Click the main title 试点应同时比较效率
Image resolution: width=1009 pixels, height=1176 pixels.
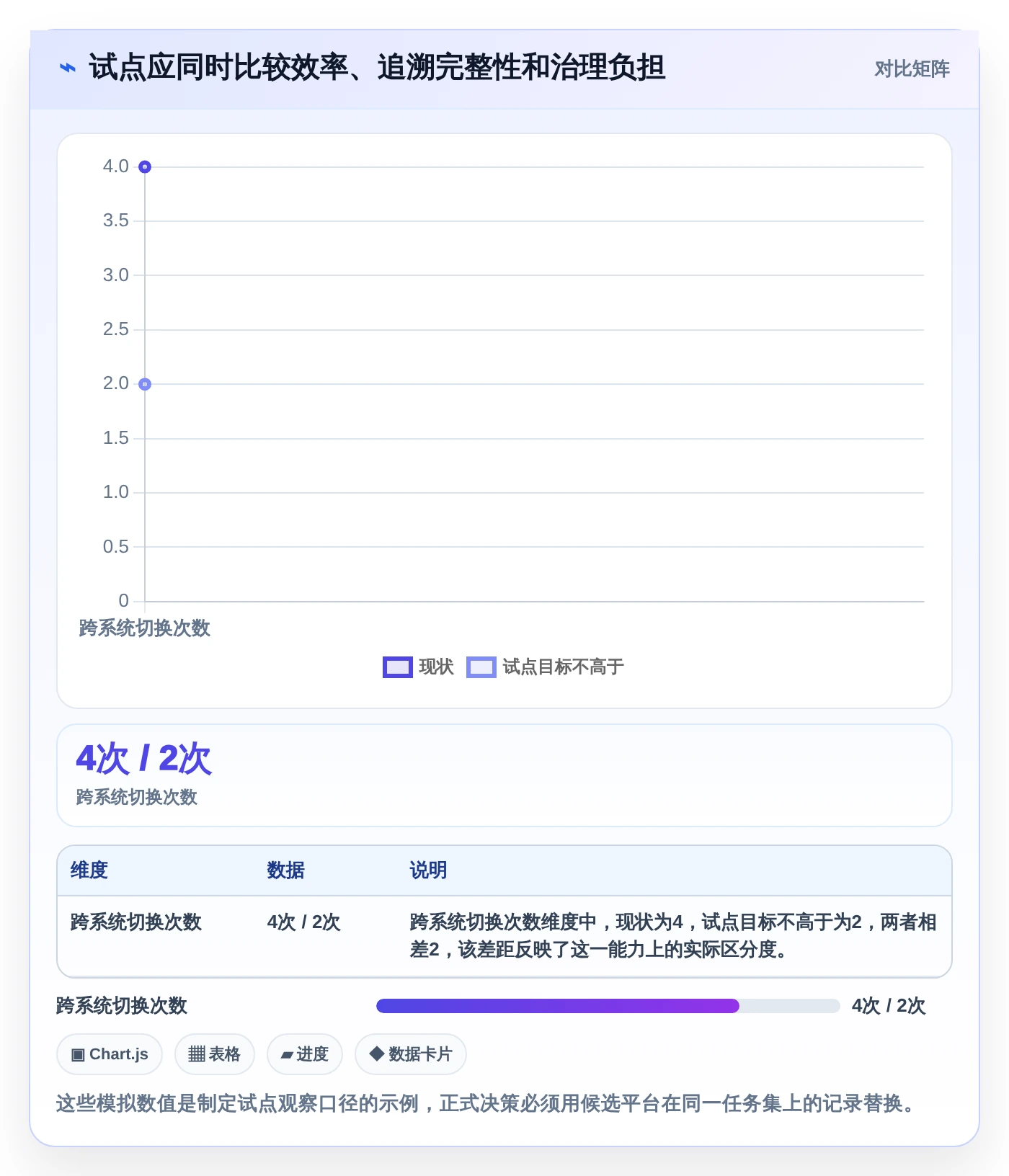click(376, 68)
